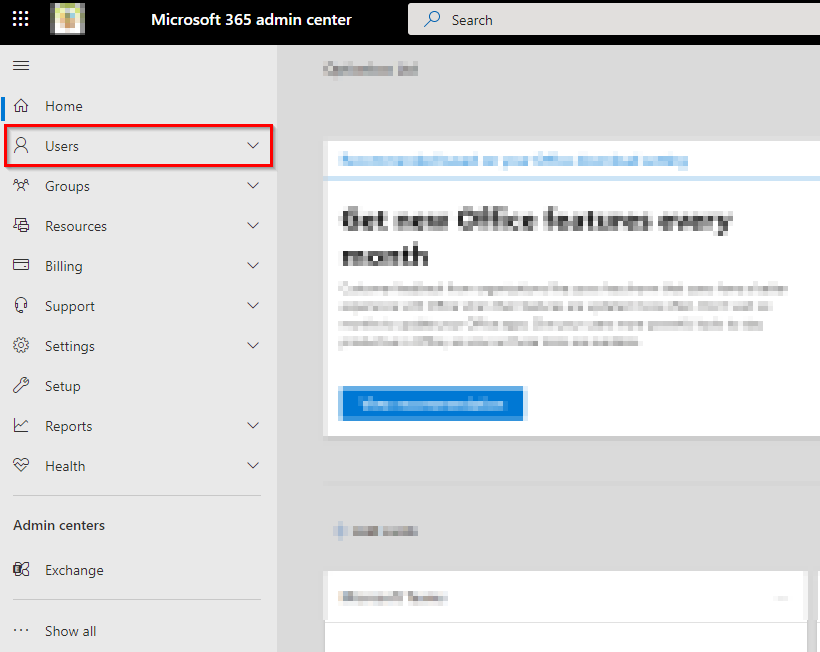Open the Health navigation item
This screenshot has height=652, width=820.
[139, 466]
